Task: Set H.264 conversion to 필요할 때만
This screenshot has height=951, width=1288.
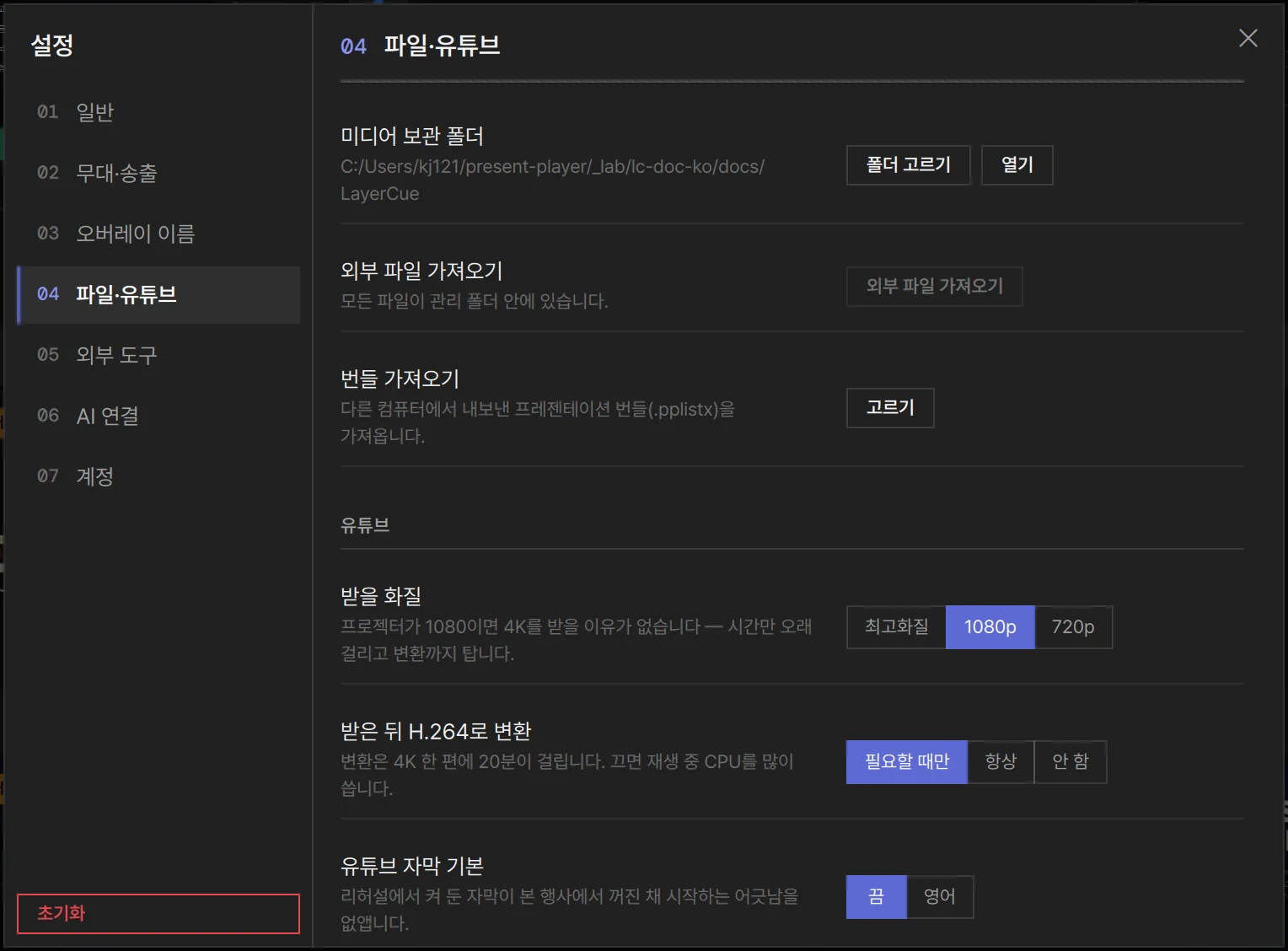Action: 907,761
